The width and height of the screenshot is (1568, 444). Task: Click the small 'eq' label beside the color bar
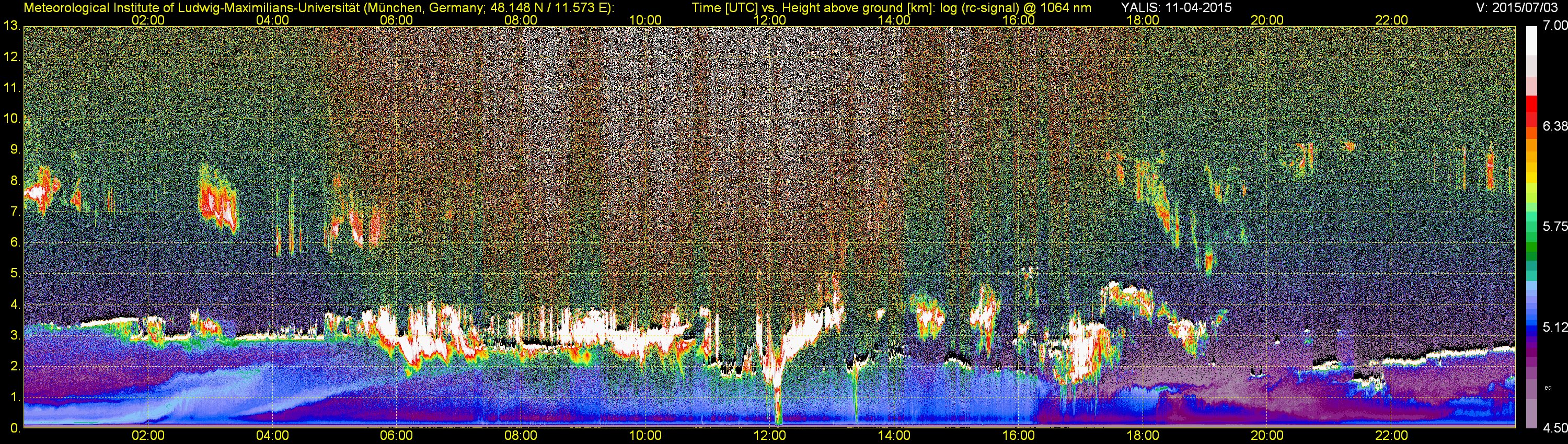[x=1549, y=388]
